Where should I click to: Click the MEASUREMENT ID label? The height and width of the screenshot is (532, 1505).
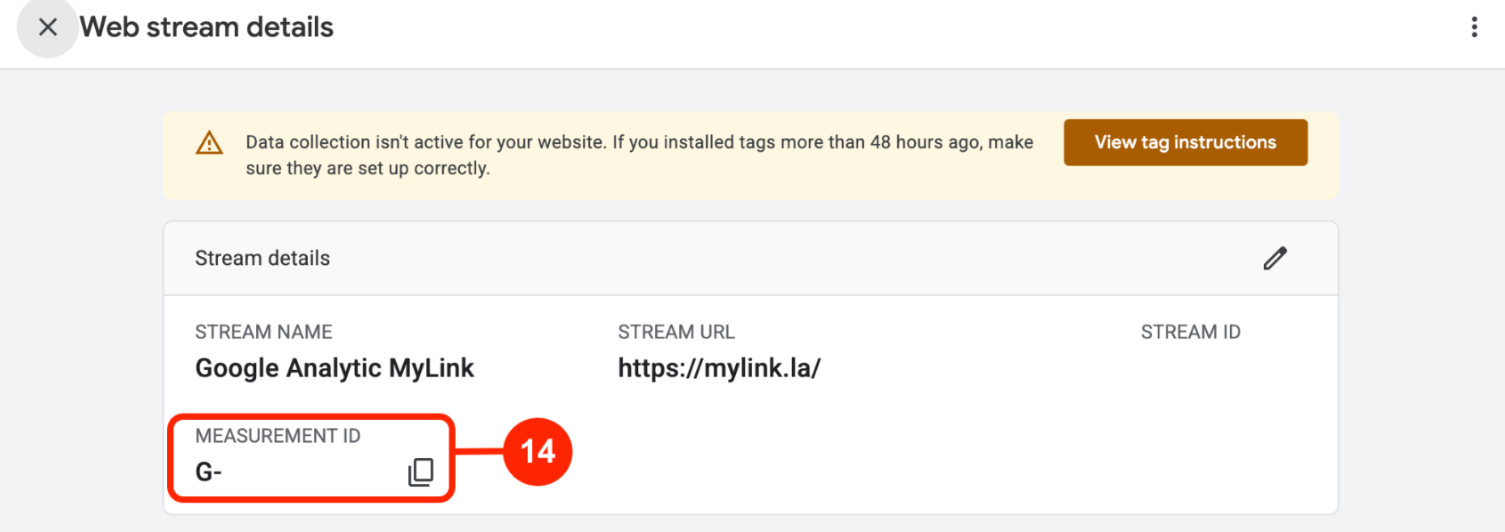tap(278, 436)
